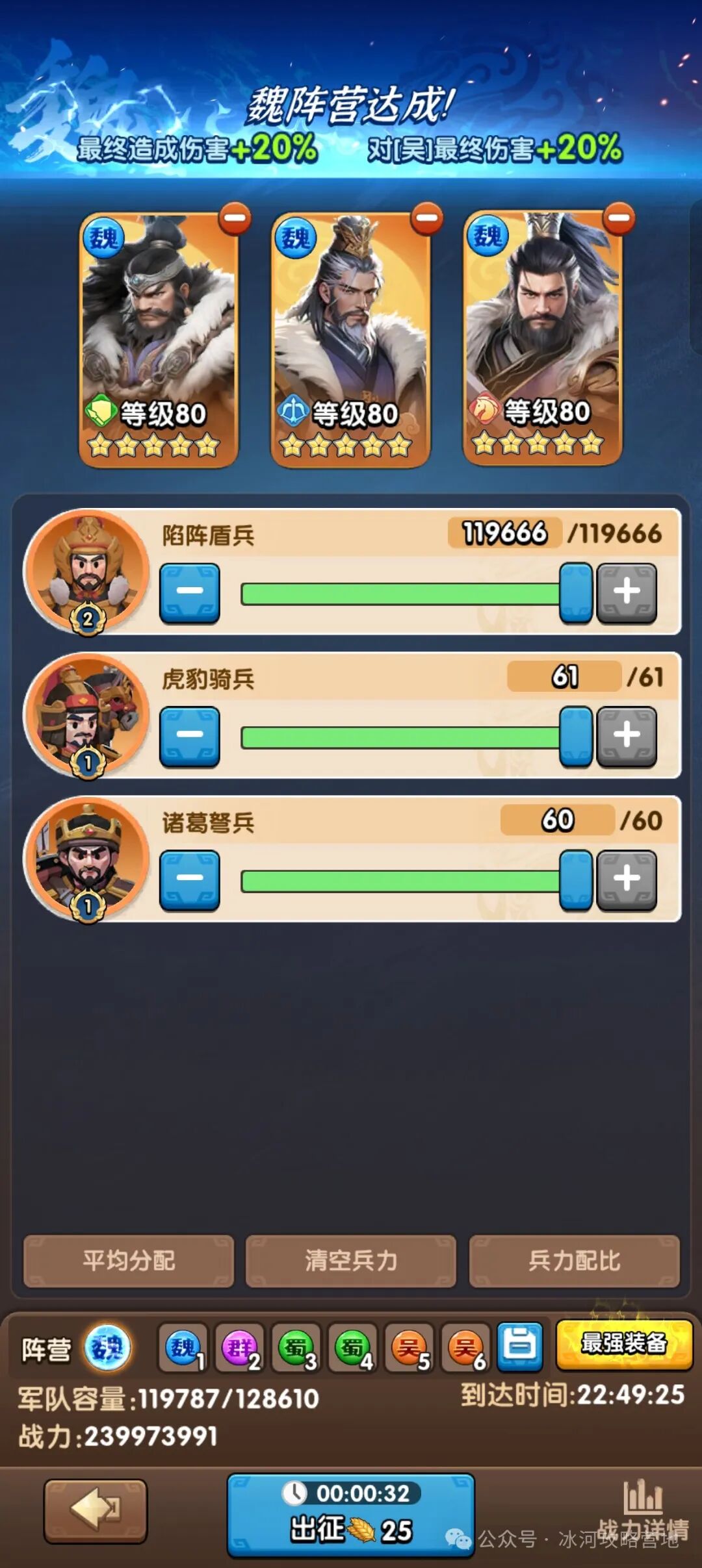This screenshot has height=1568, width=702.
Task: Select the 吴 6 formation preset
Action: tap(465, 1348)
